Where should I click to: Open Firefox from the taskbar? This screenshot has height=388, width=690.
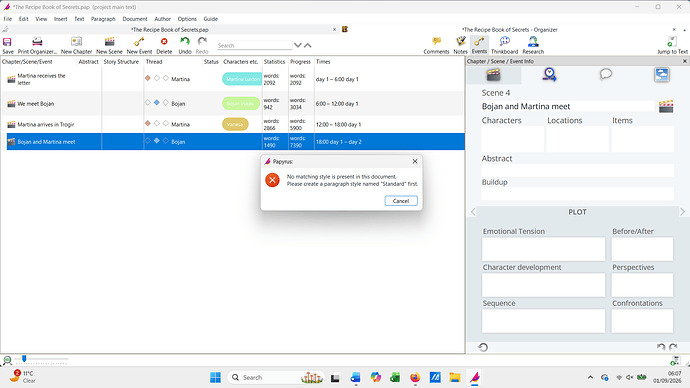tap(415, 377)
